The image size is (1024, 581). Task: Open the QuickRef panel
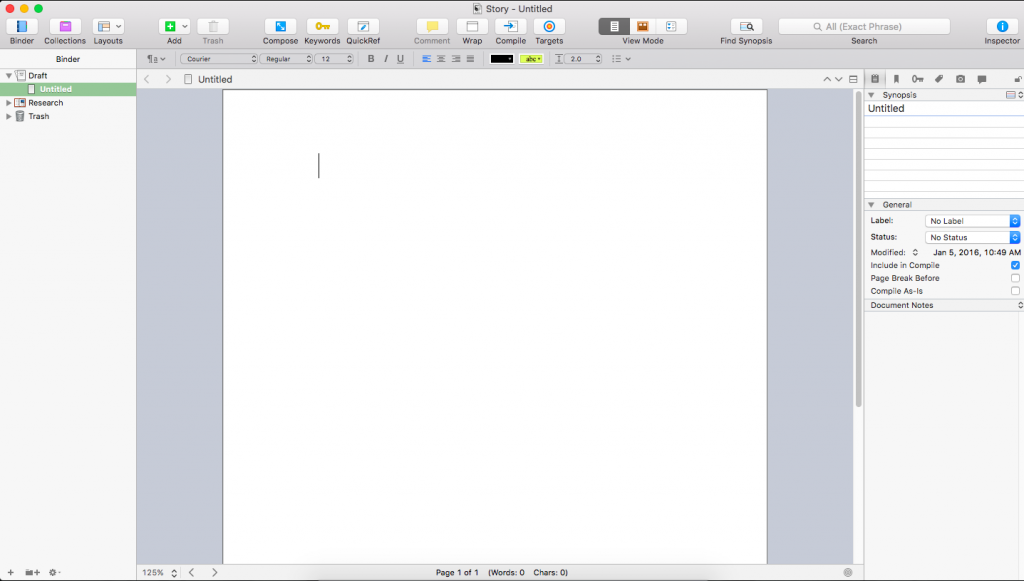click(363, 27)
